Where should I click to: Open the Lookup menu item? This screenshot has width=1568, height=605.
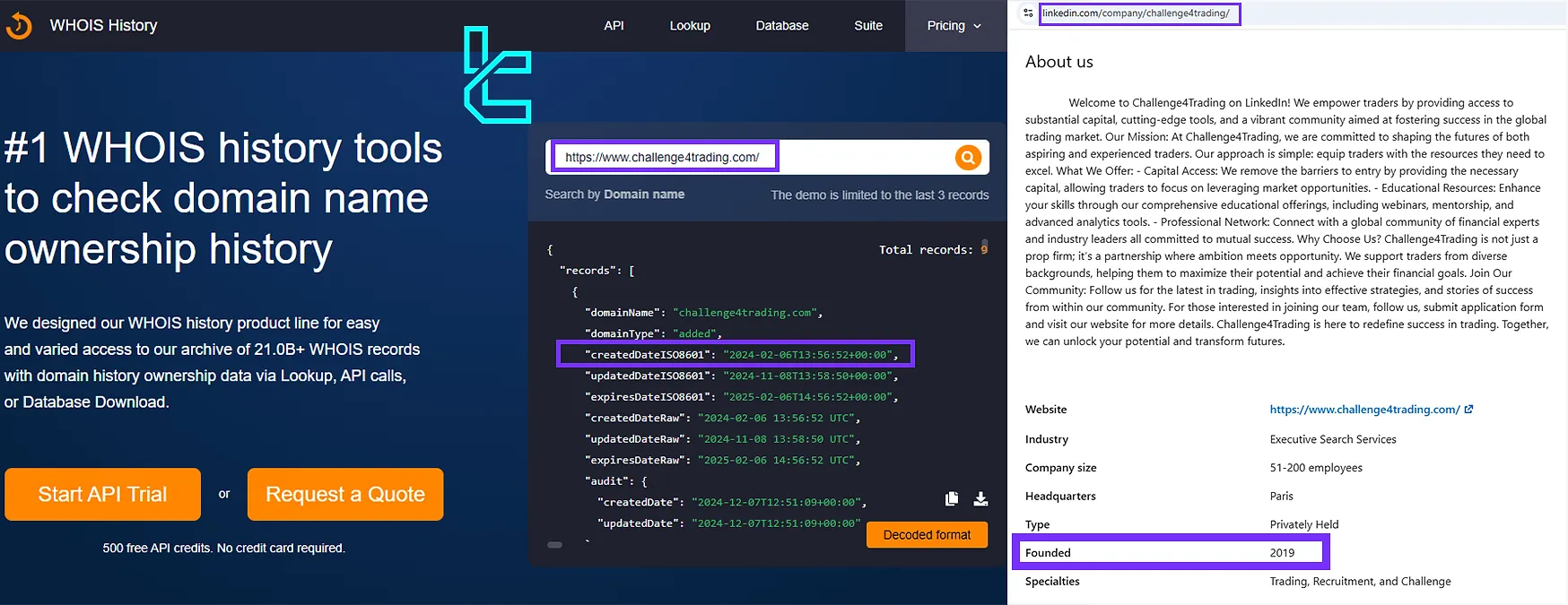click(690, 26)
